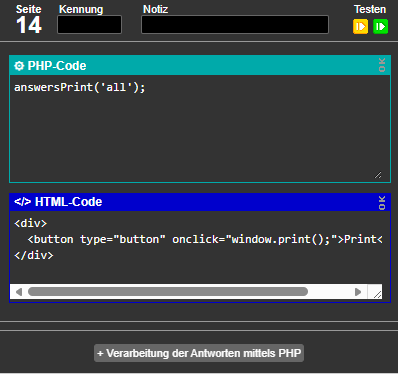Click the OK indicator in PHP-Code header
Screen dimensions: 398x374
coord(382,65)
